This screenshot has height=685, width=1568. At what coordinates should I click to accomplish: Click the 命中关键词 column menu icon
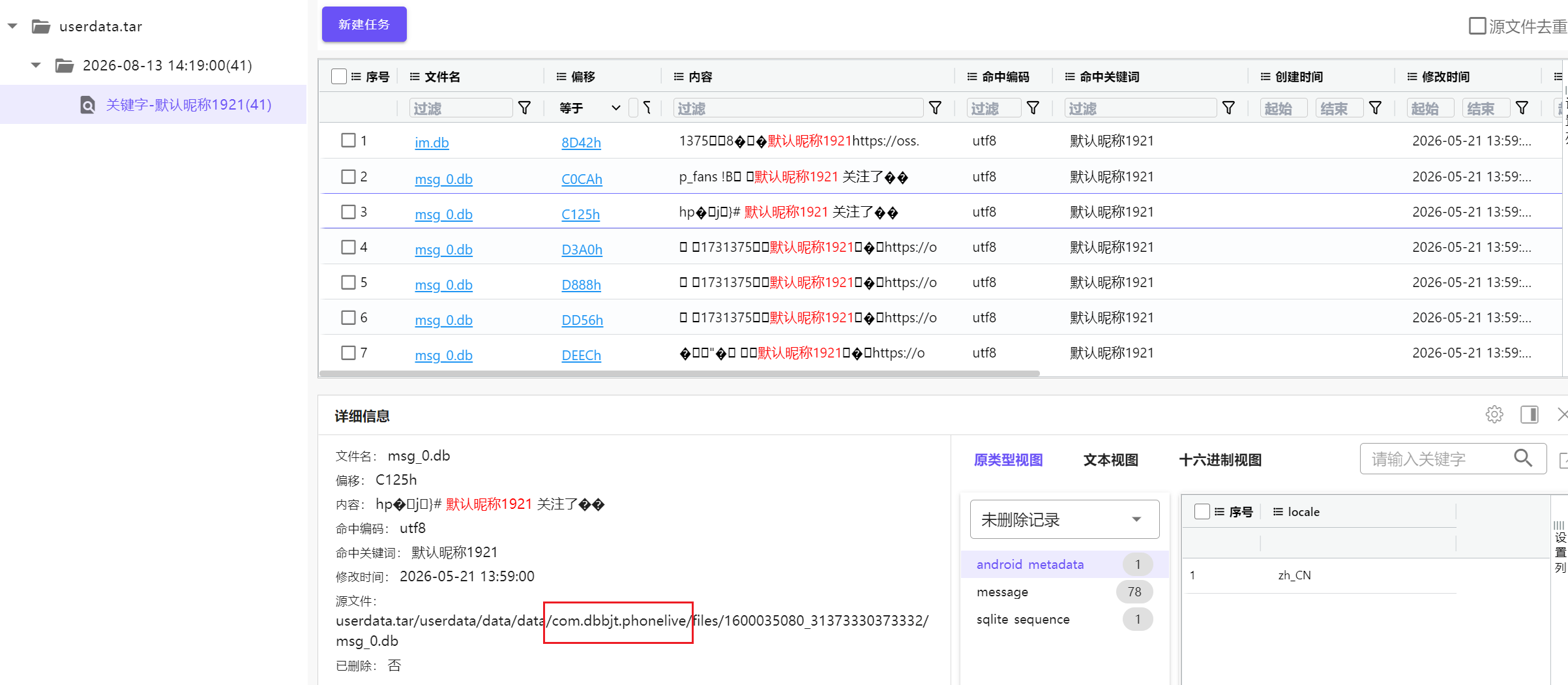[x=1070, y=76]
